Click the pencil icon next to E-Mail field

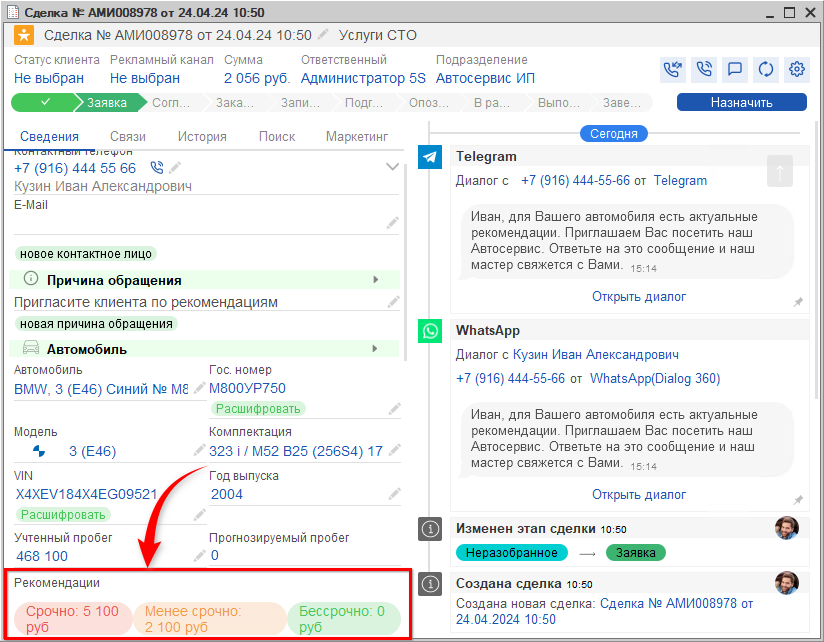click(x=393, y=224)
